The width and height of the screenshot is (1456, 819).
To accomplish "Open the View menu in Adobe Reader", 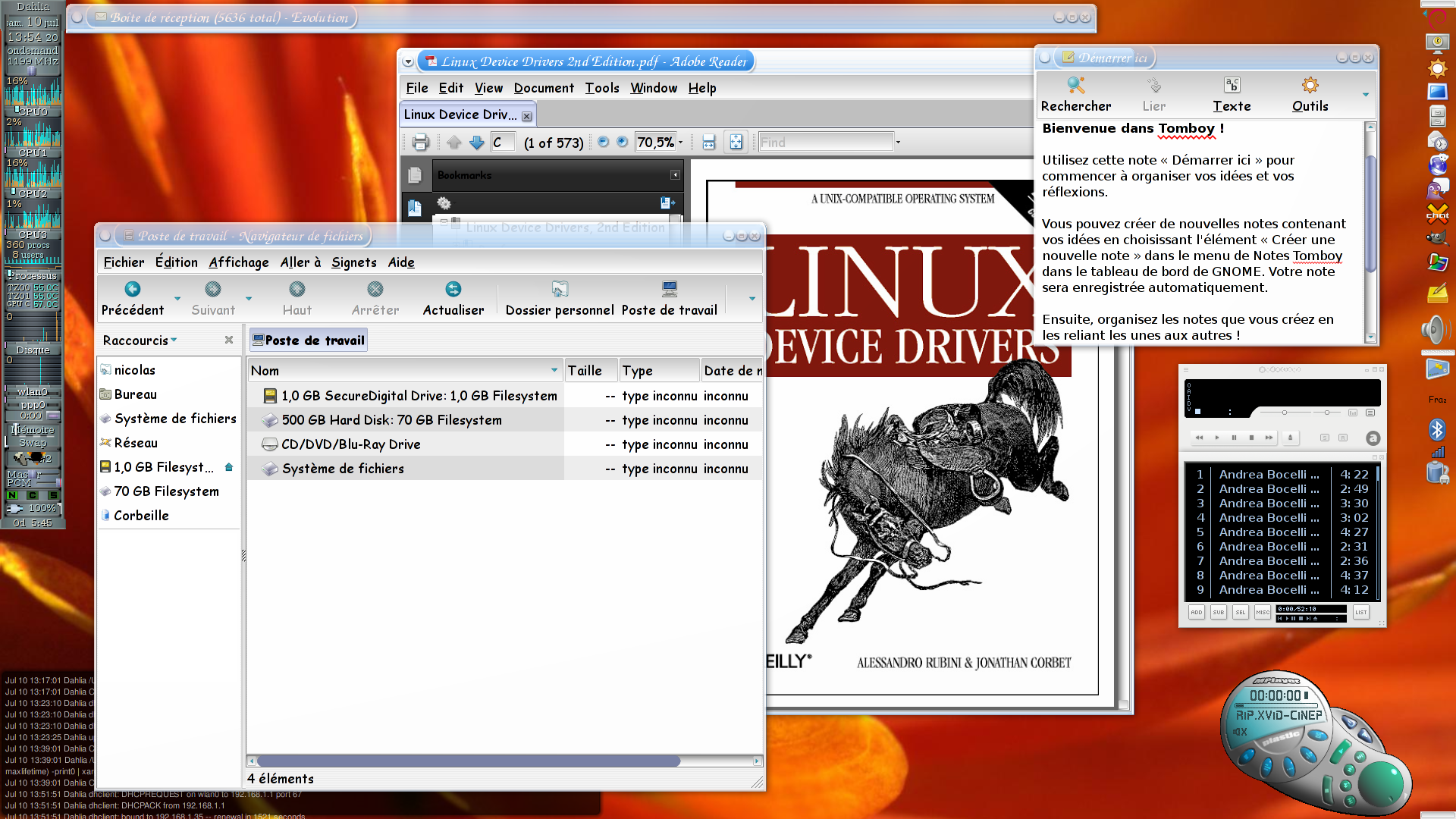I will pos(488,88).
